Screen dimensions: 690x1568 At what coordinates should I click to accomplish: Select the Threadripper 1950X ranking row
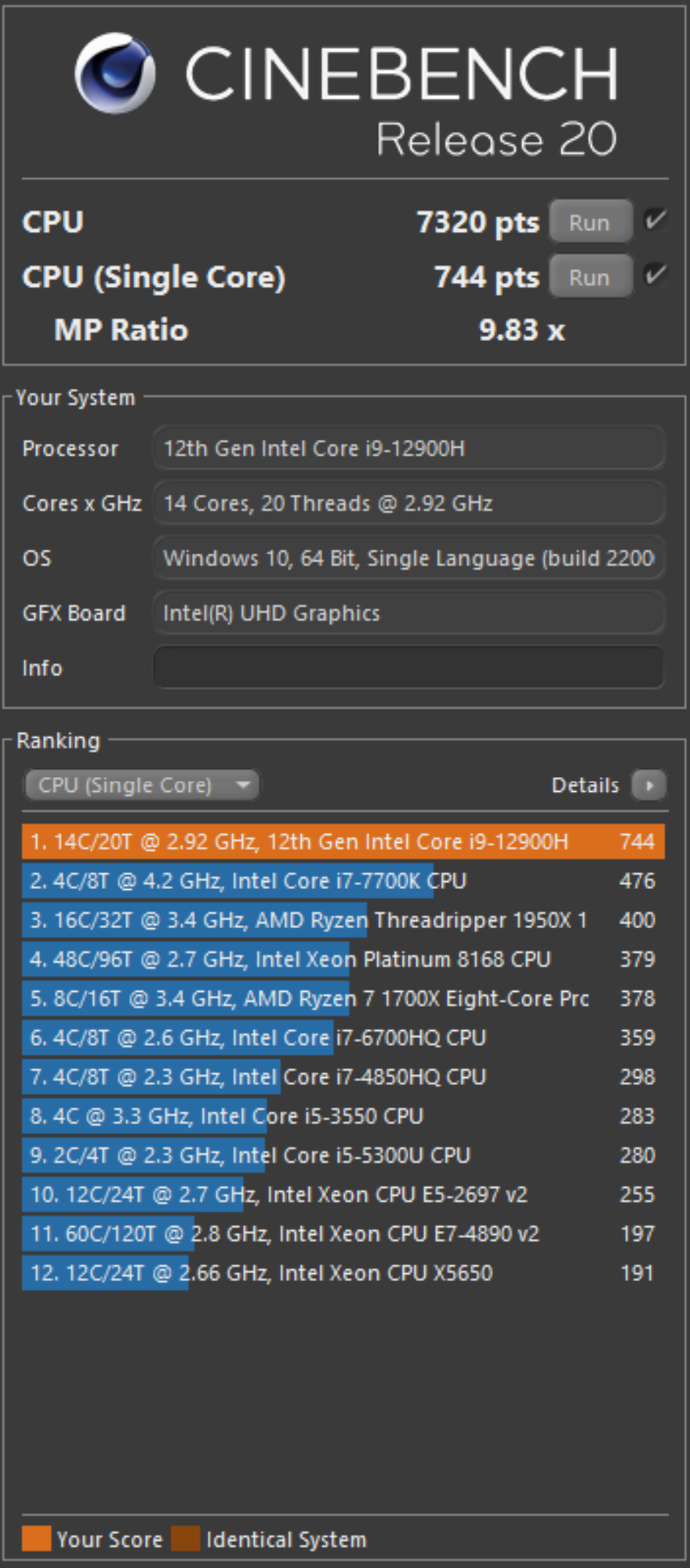point(343,920)
